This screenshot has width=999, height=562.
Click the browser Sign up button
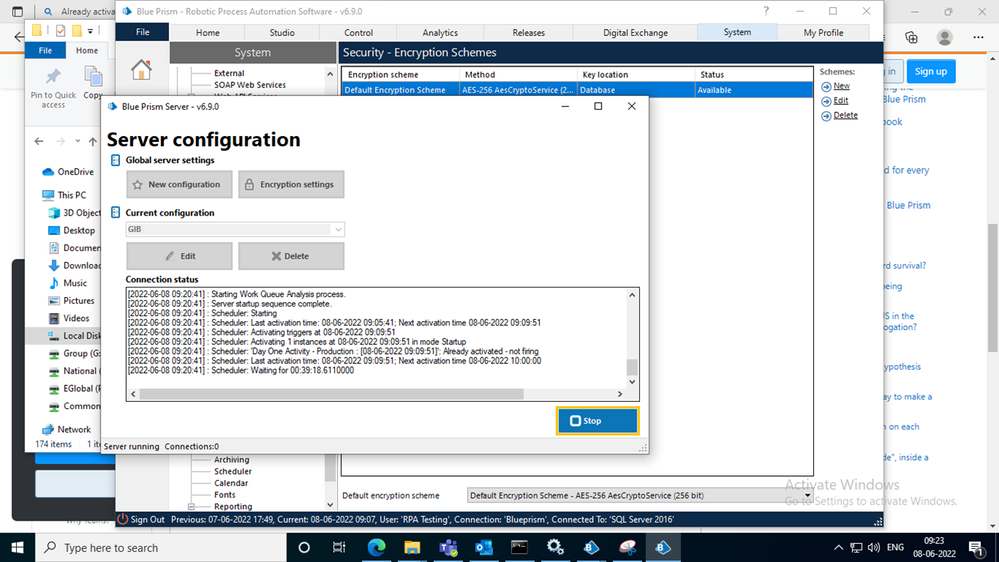click(930, 71)
